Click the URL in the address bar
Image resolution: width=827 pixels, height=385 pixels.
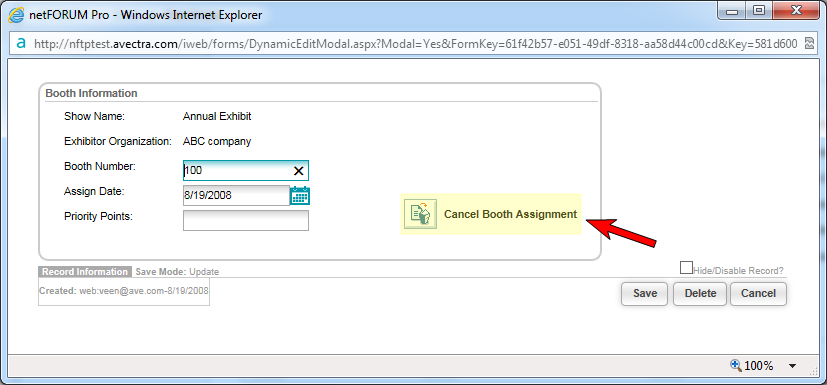pyautogui.click(x=416, y=44)
